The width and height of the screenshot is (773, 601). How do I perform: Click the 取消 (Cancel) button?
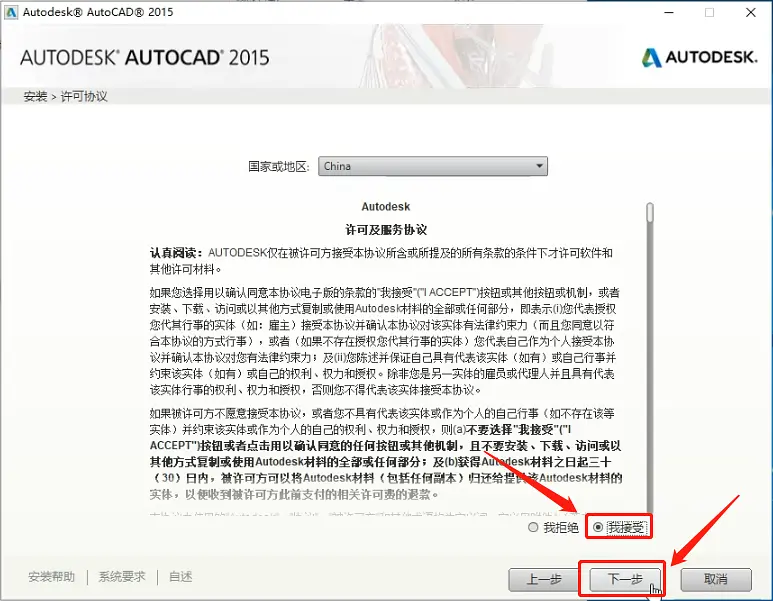(x=715, y=579)
